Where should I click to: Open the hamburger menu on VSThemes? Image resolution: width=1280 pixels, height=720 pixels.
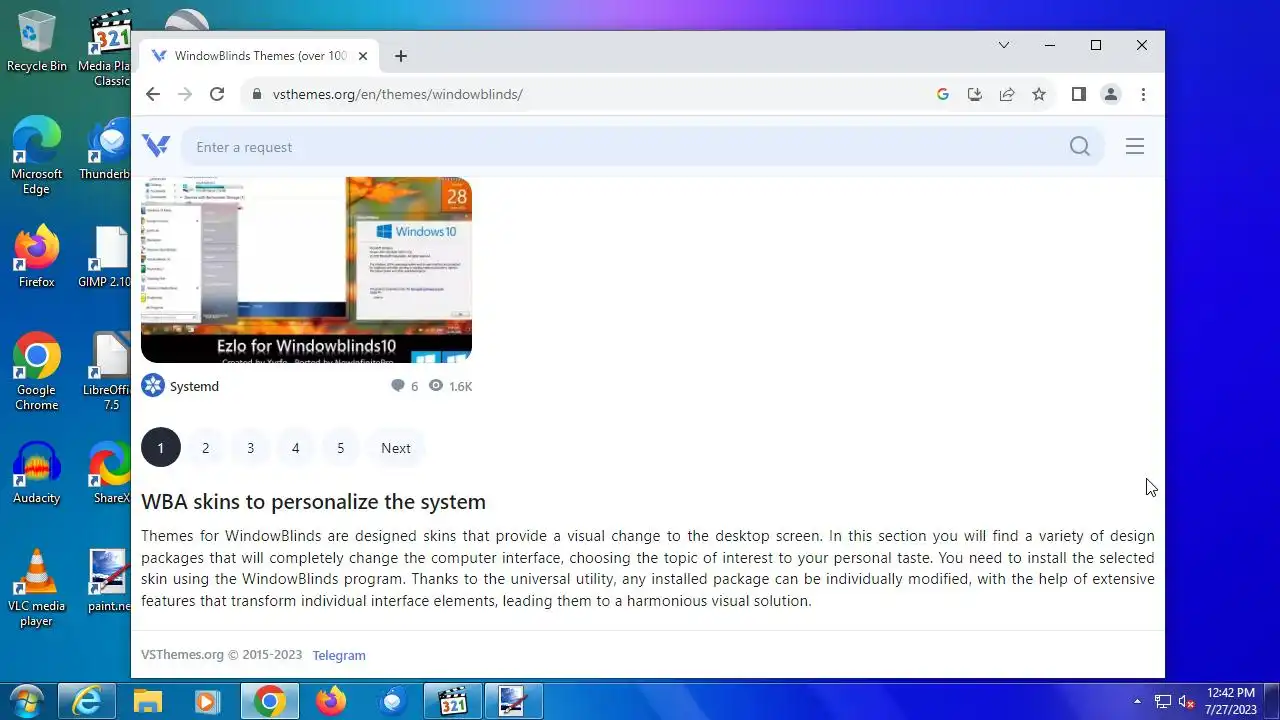[x=1134, y=147]
